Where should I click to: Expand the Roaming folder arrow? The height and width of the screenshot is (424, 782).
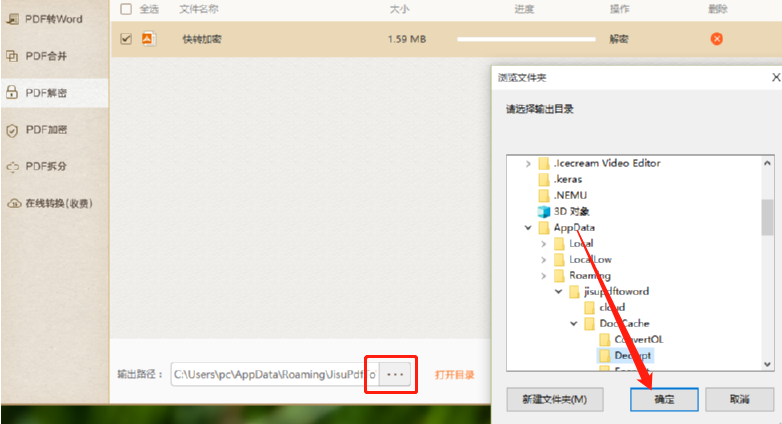pos(544,276)
